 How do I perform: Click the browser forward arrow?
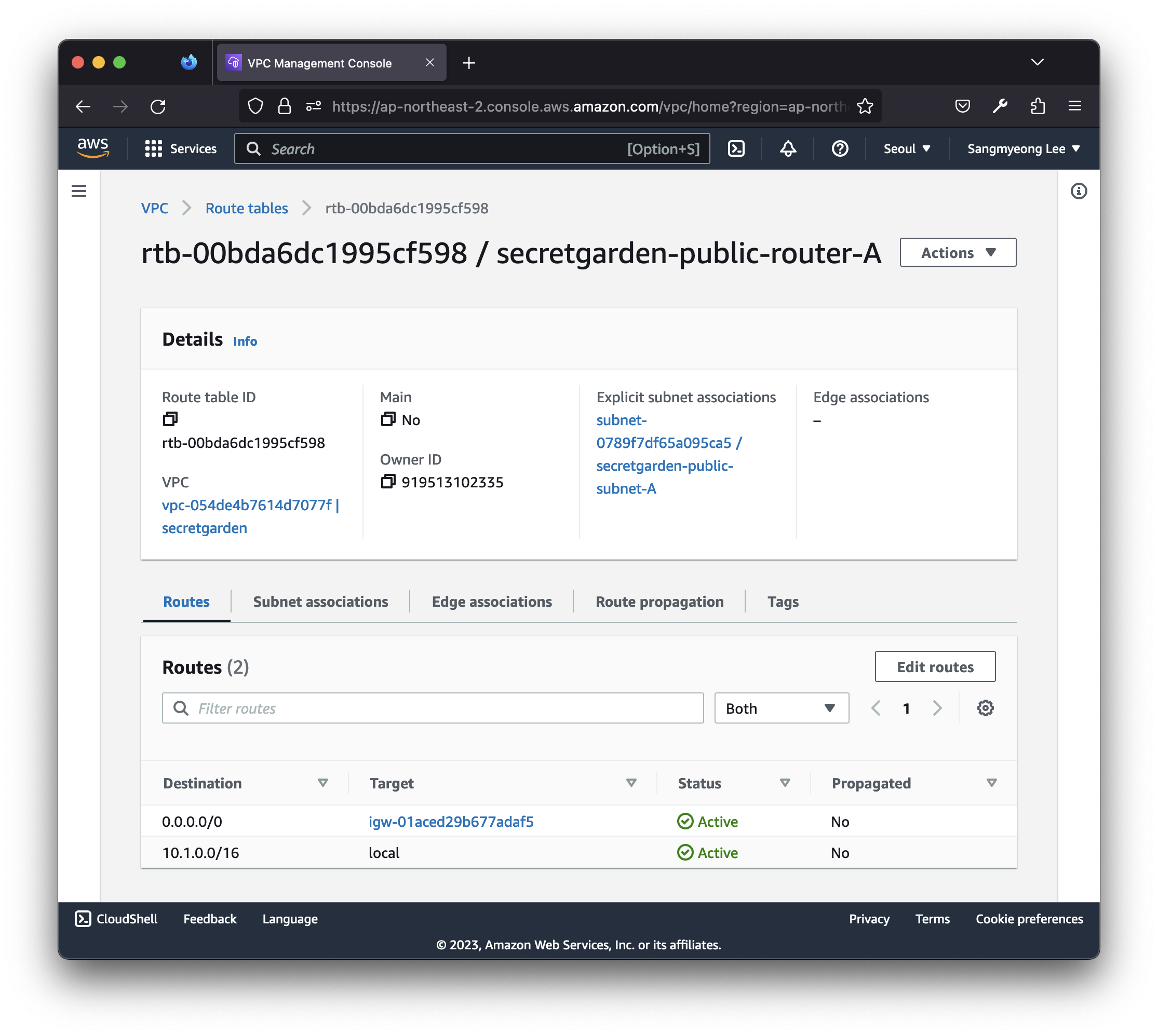[120, 106]
